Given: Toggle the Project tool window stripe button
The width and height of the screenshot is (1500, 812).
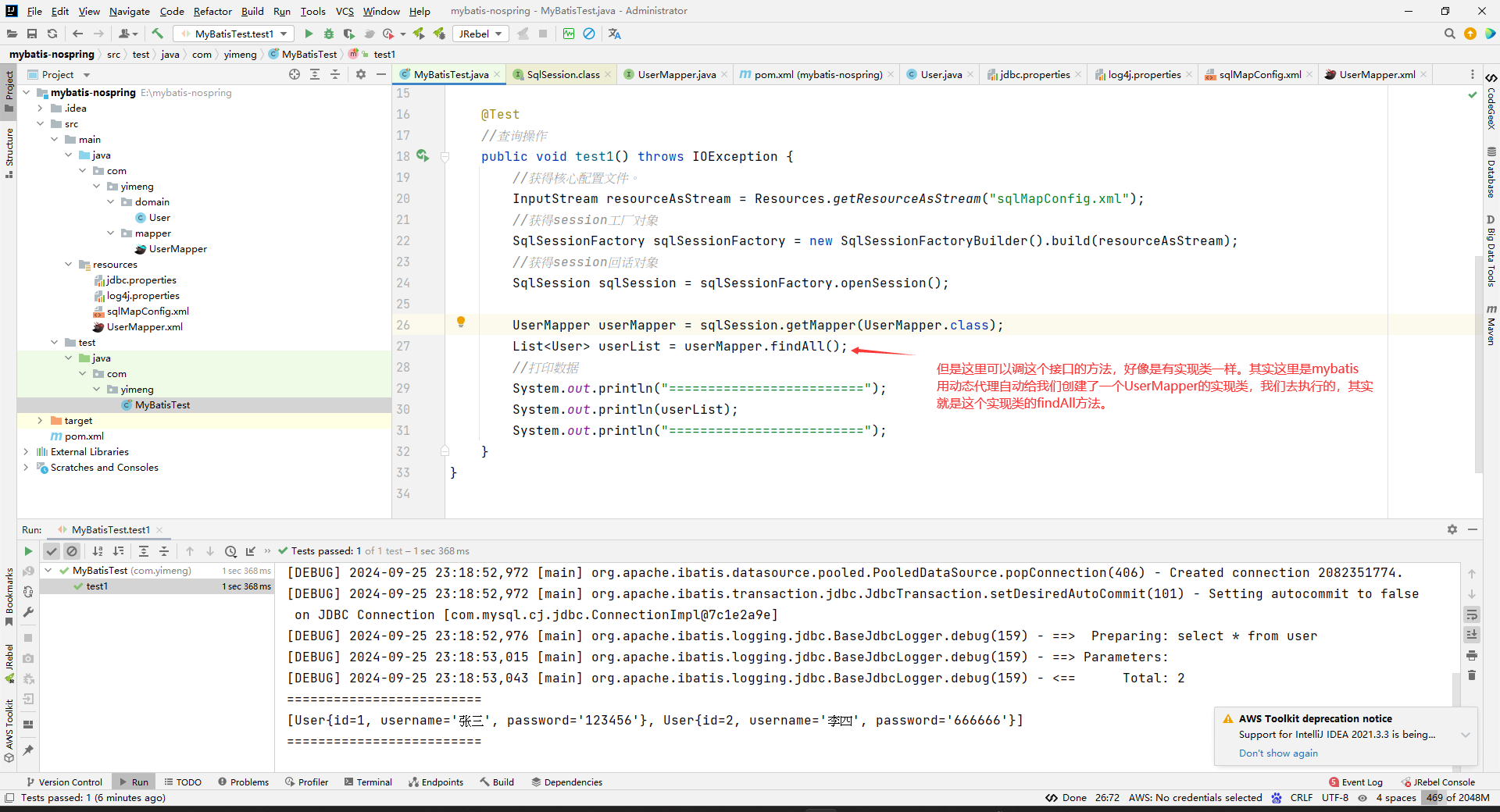Looking at the screenshot, I should (x=9, y=91).
